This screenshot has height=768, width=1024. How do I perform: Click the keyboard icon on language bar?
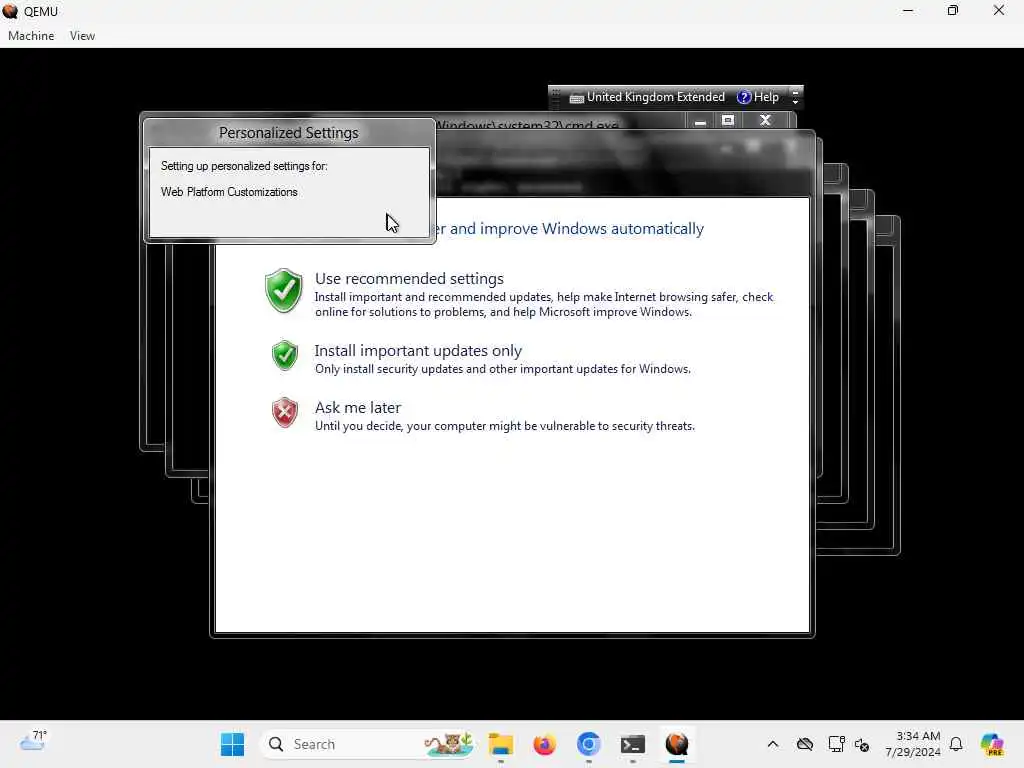click(x=576, y=98)
